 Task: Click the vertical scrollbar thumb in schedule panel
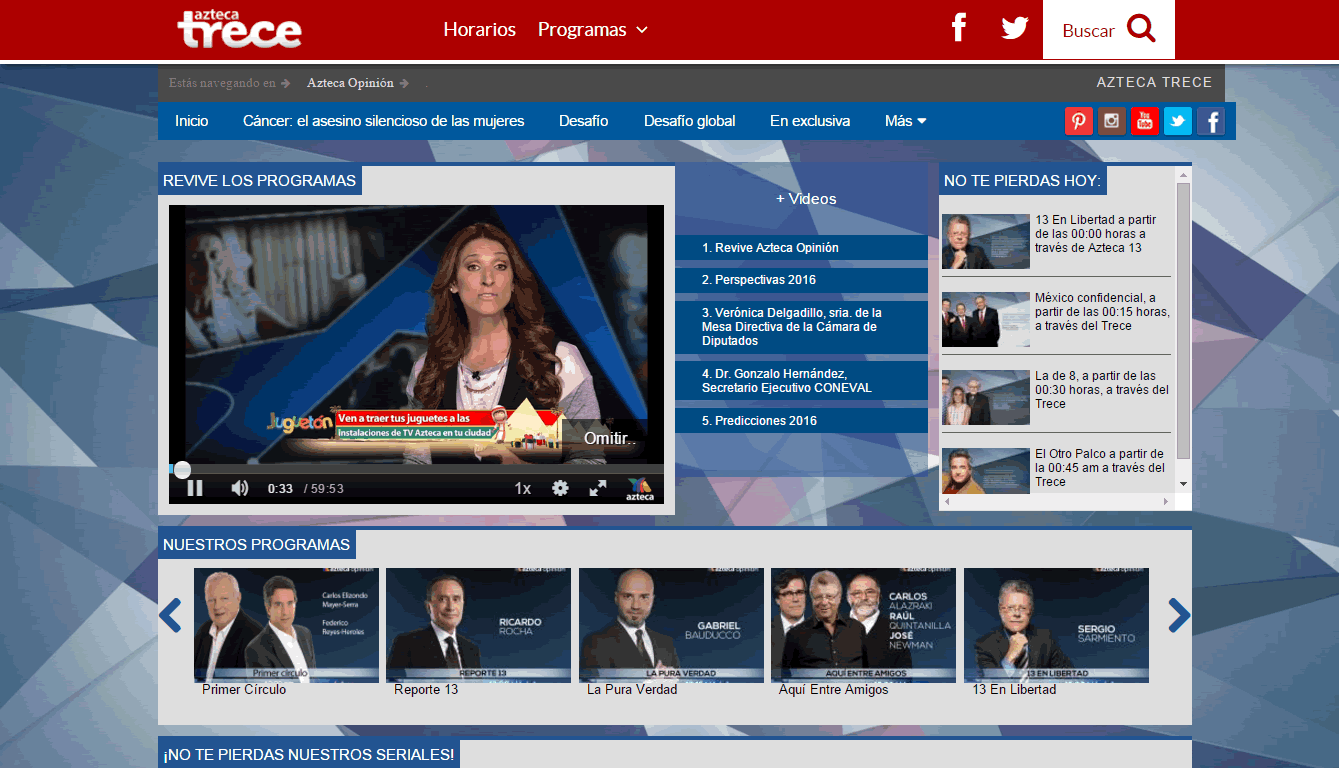(1184, 320)
